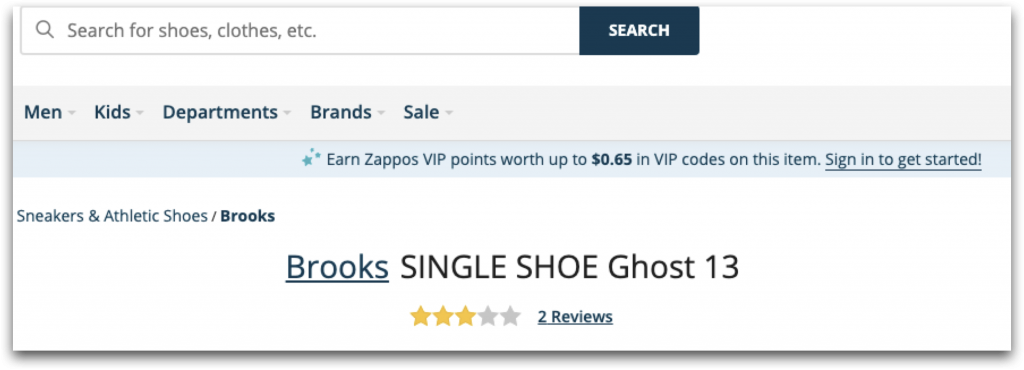This screenshot has width=1024, height=370.
Task: Expand the dropdown arrow beside Brands
Action: click(x=381, y=114)
